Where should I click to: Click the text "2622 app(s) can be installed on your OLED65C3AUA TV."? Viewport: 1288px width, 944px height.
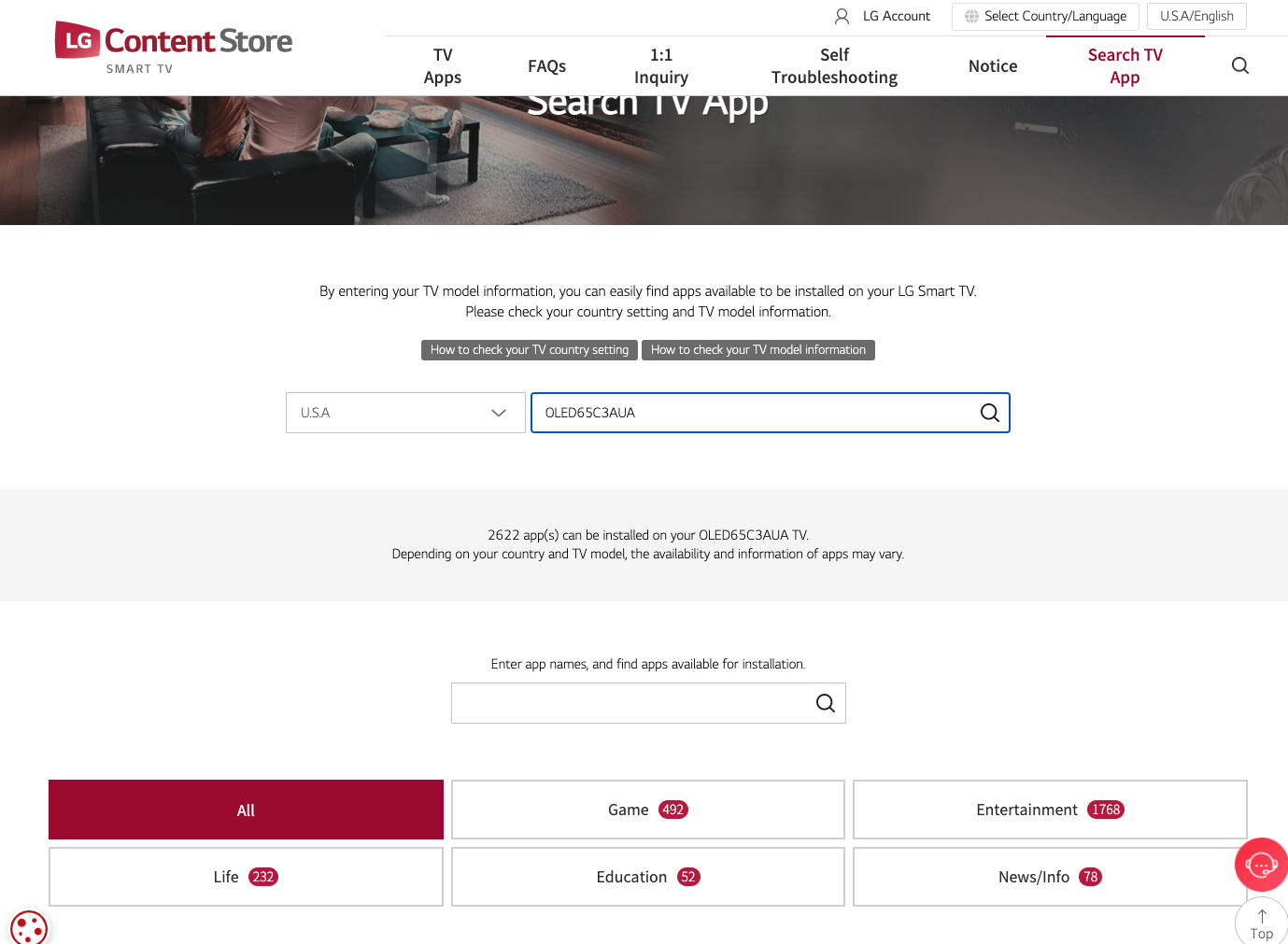(x=648, y=535)
